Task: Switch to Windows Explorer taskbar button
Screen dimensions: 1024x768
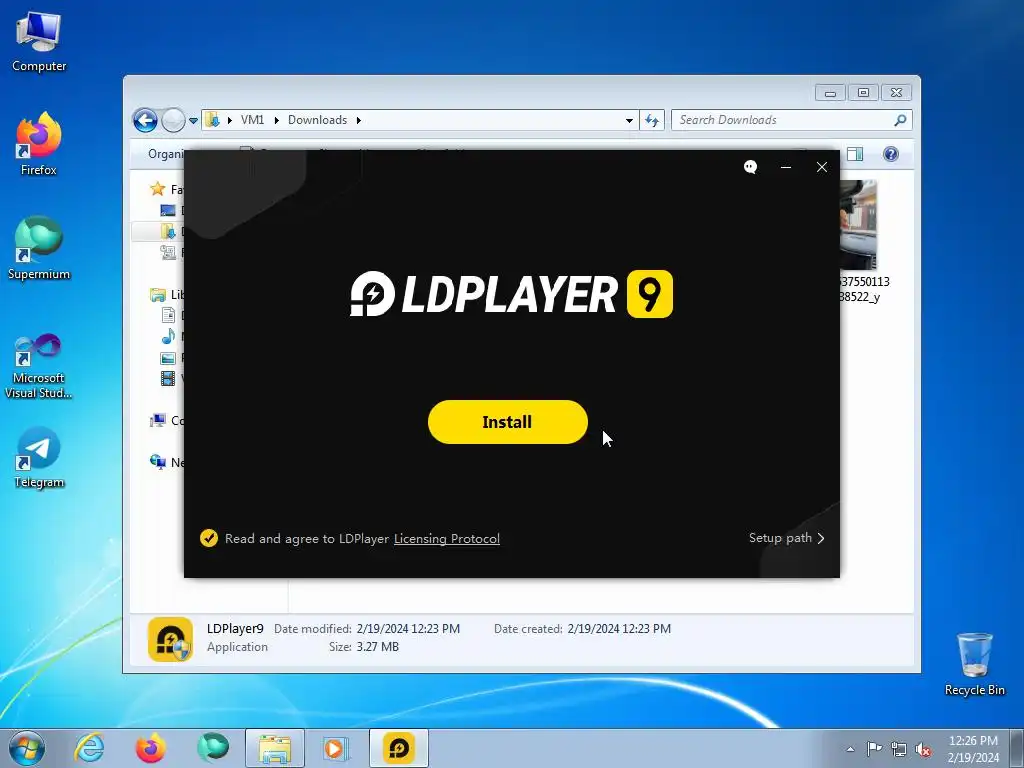Action: click(275, 748)
